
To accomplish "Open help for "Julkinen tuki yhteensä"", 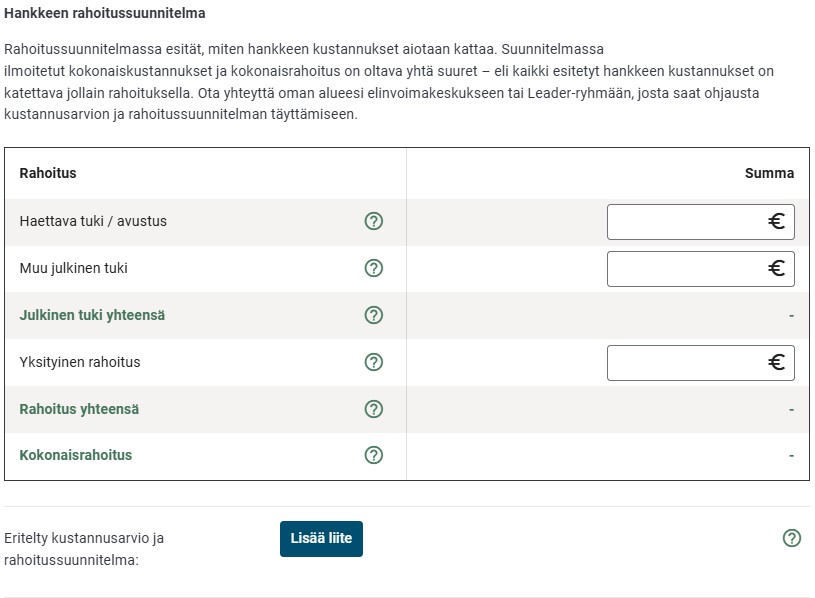I will point(374,315).
